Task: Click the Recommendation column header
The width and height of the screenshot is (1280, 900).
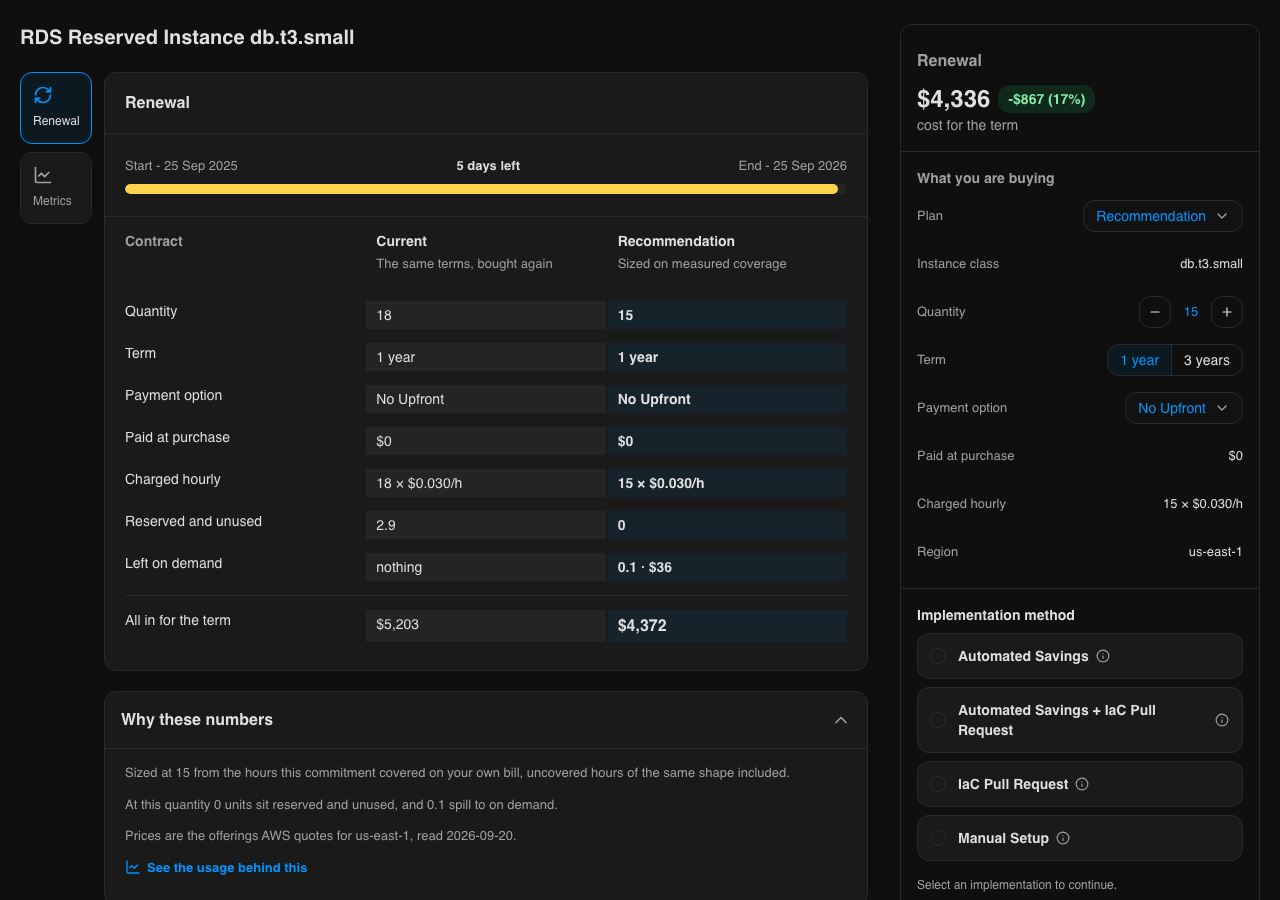Action: click(x=676, y=241)
